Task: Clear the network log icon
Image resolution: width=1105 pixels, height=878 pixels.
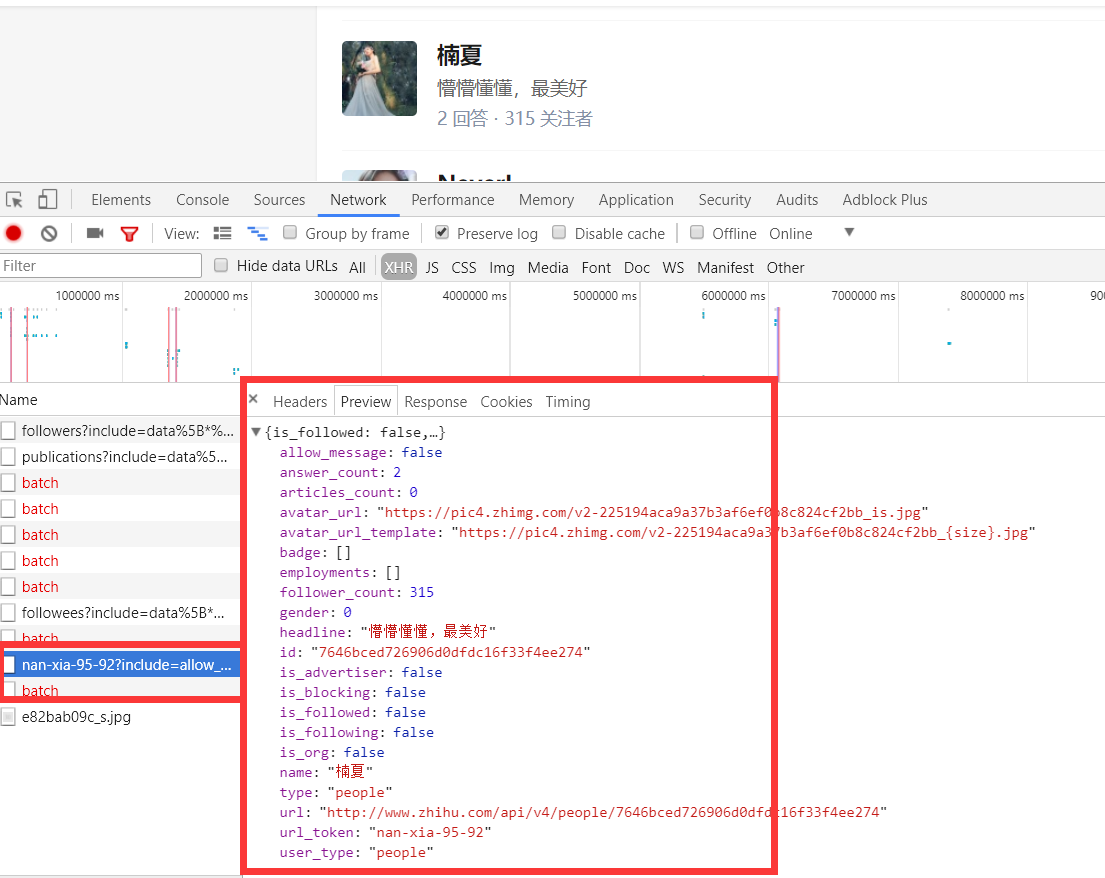Action: [x=49, y=233]
